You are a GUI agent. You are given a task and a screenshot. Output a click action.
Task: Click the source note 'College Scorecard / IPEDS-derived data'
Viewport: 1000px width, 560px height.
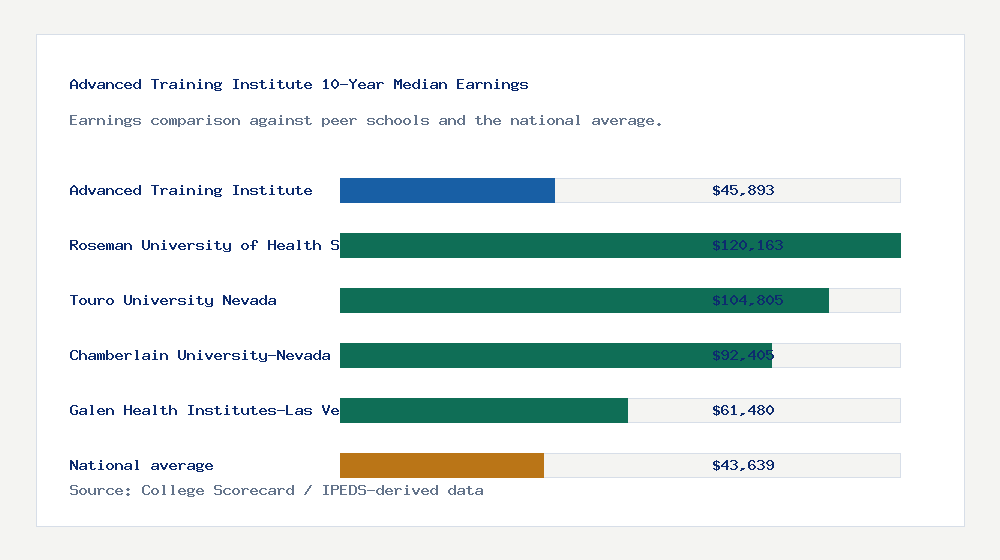click(x=312, y=490)
